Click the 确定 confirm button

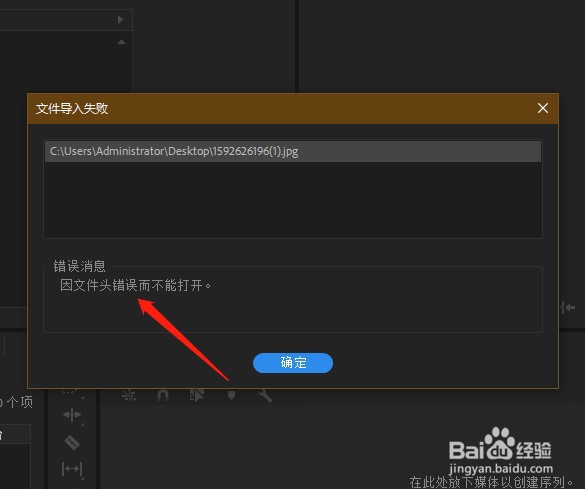click(x=293, y=363)
